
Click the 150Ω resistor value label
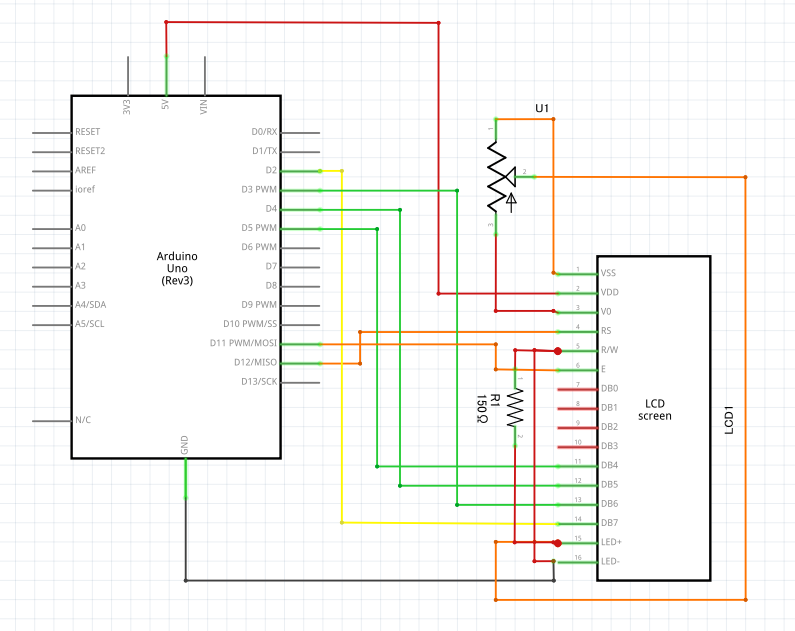coord(482,409)
